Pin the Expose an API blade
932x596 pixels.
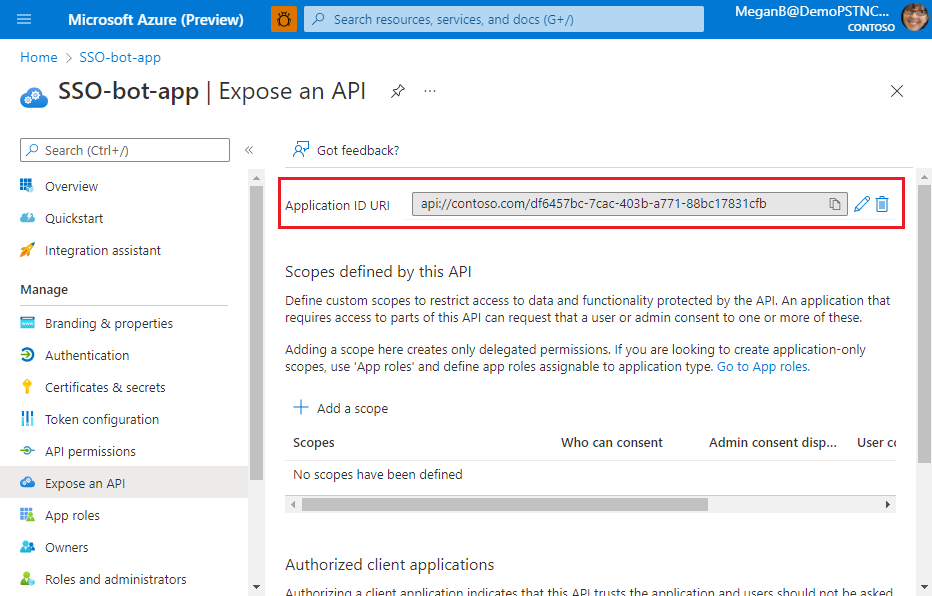pos(398,91)
